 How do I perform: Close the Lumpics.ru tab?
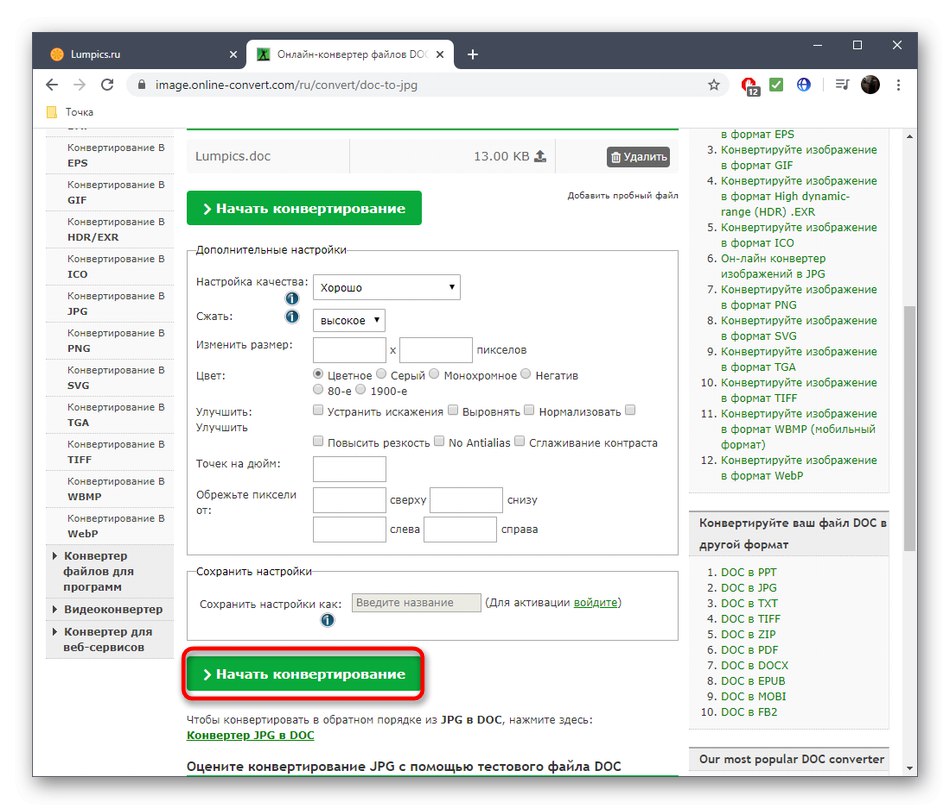tap(233, 55)
